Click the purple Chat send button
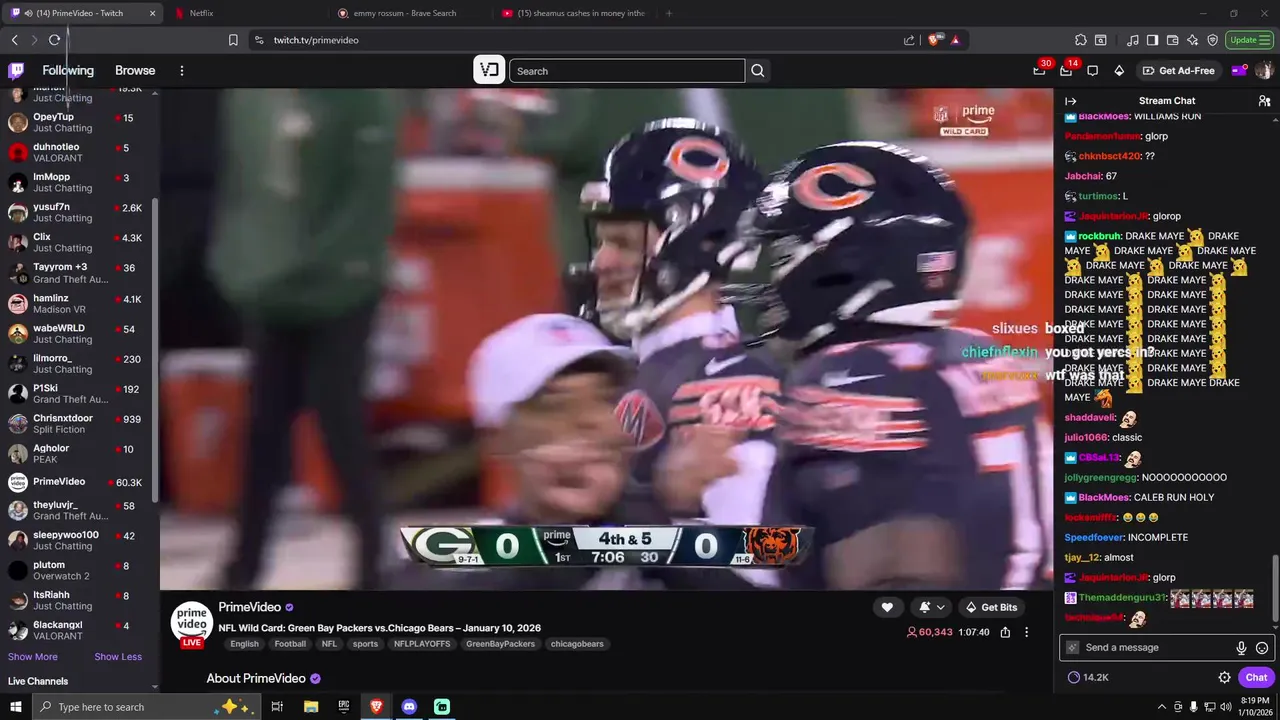 pos(1256,677)
